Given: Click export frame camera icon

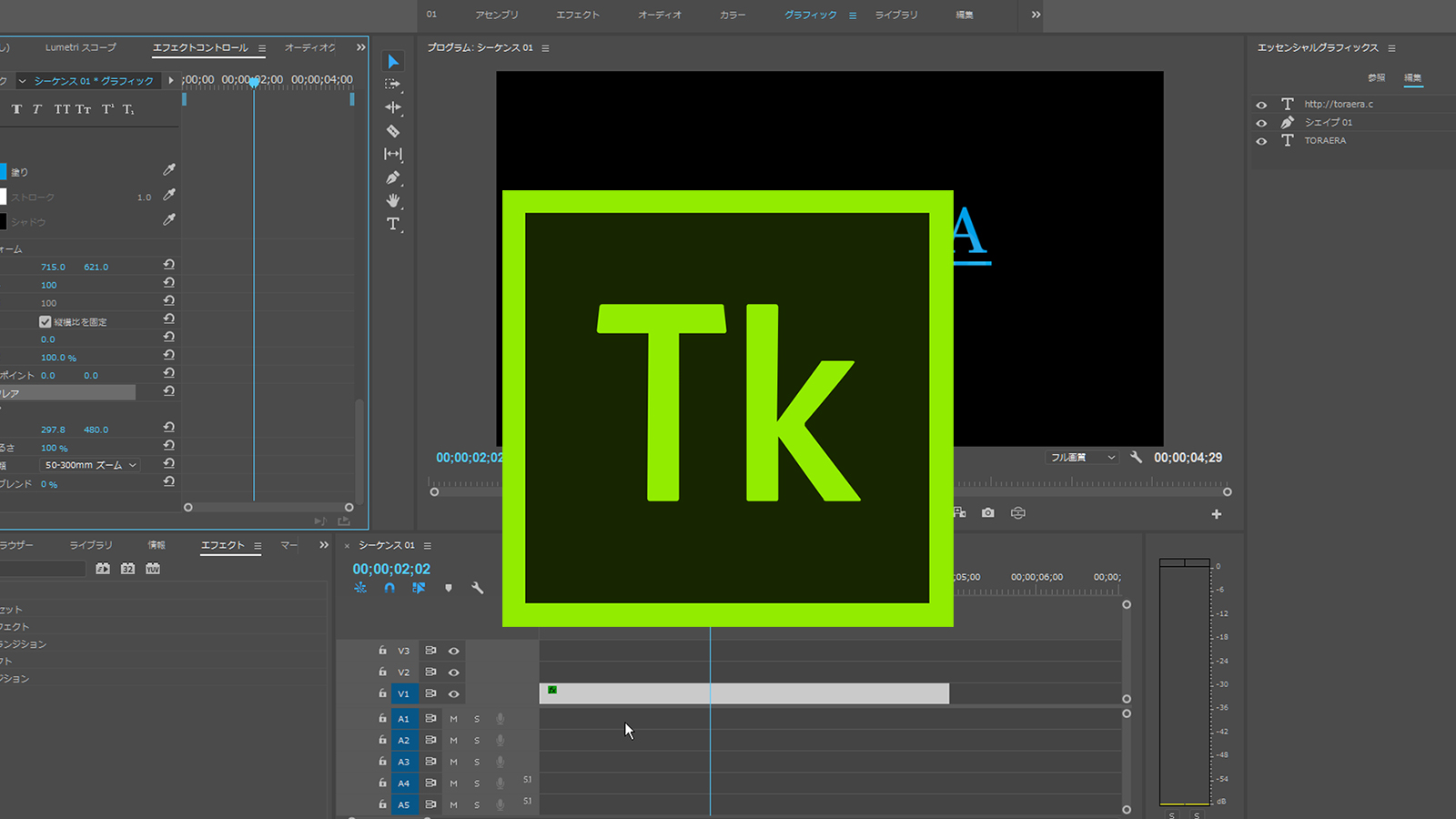Looking at the screenshot, I should (x=988, y=513).
